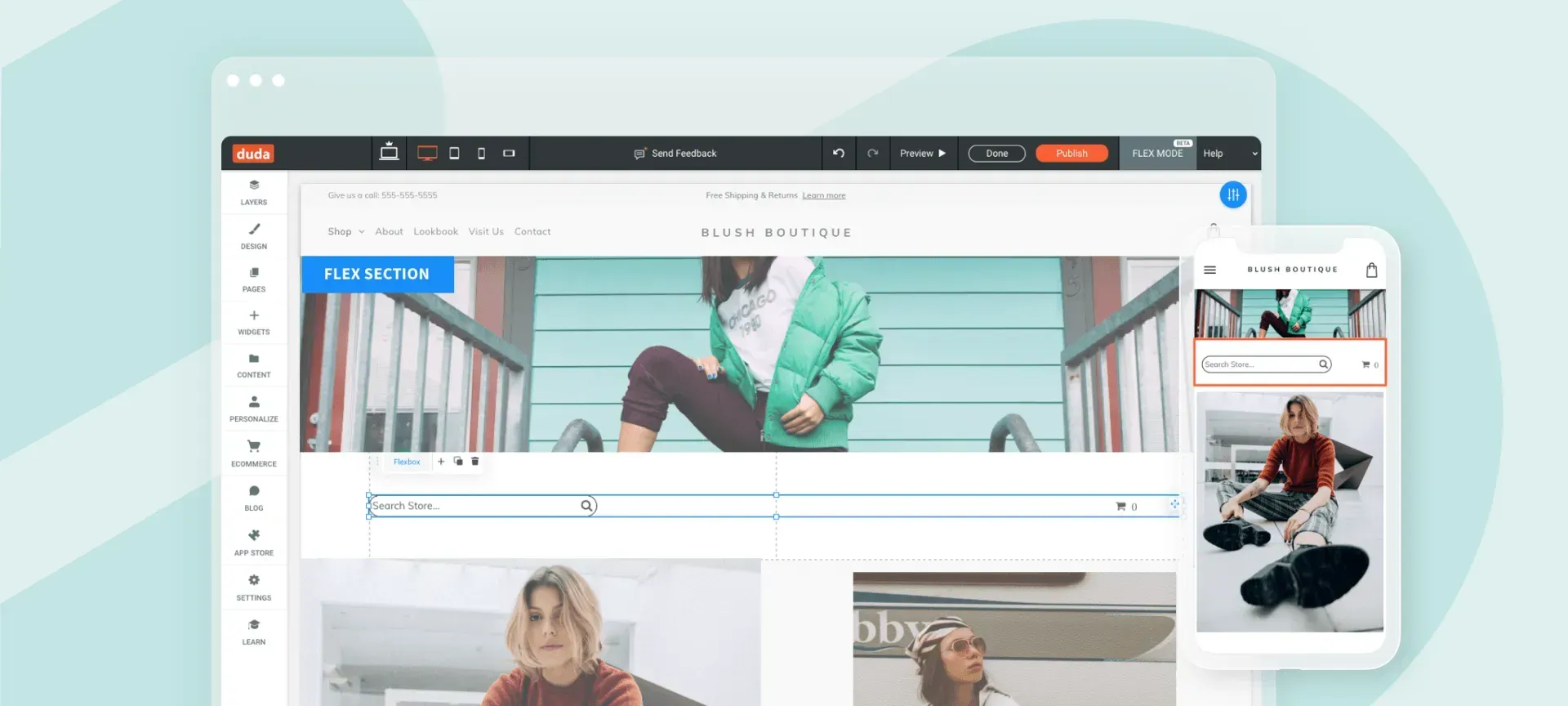The height and width of the screenshot is (706, 1568).
Task: Add element using Flexbox plus icon
Action: pos(441,462)
